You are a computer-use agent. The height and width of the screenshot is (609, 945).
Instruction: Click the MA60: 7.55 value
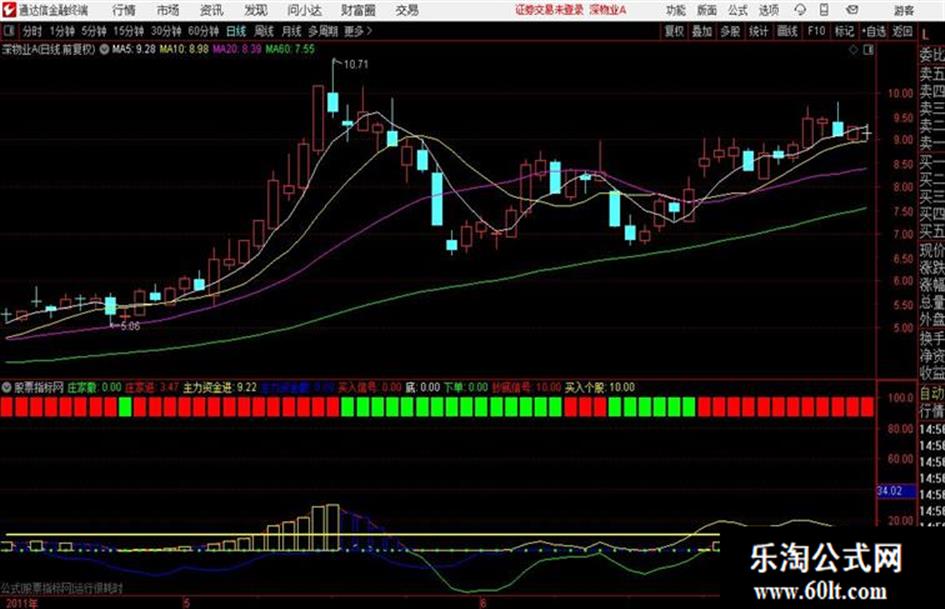(290, 49)
